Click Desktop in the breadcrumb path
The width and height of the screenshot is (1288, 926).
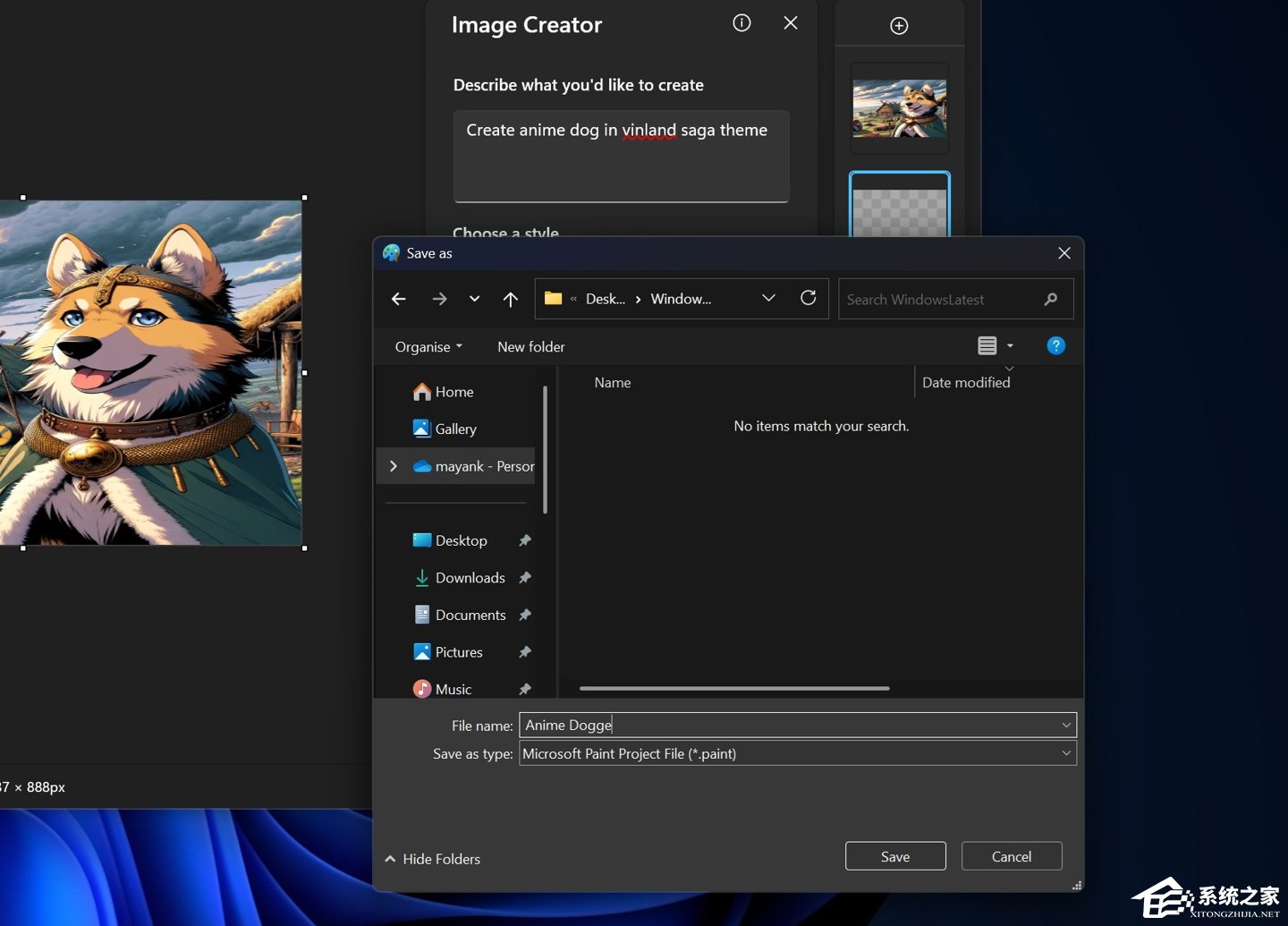[606, 299]
